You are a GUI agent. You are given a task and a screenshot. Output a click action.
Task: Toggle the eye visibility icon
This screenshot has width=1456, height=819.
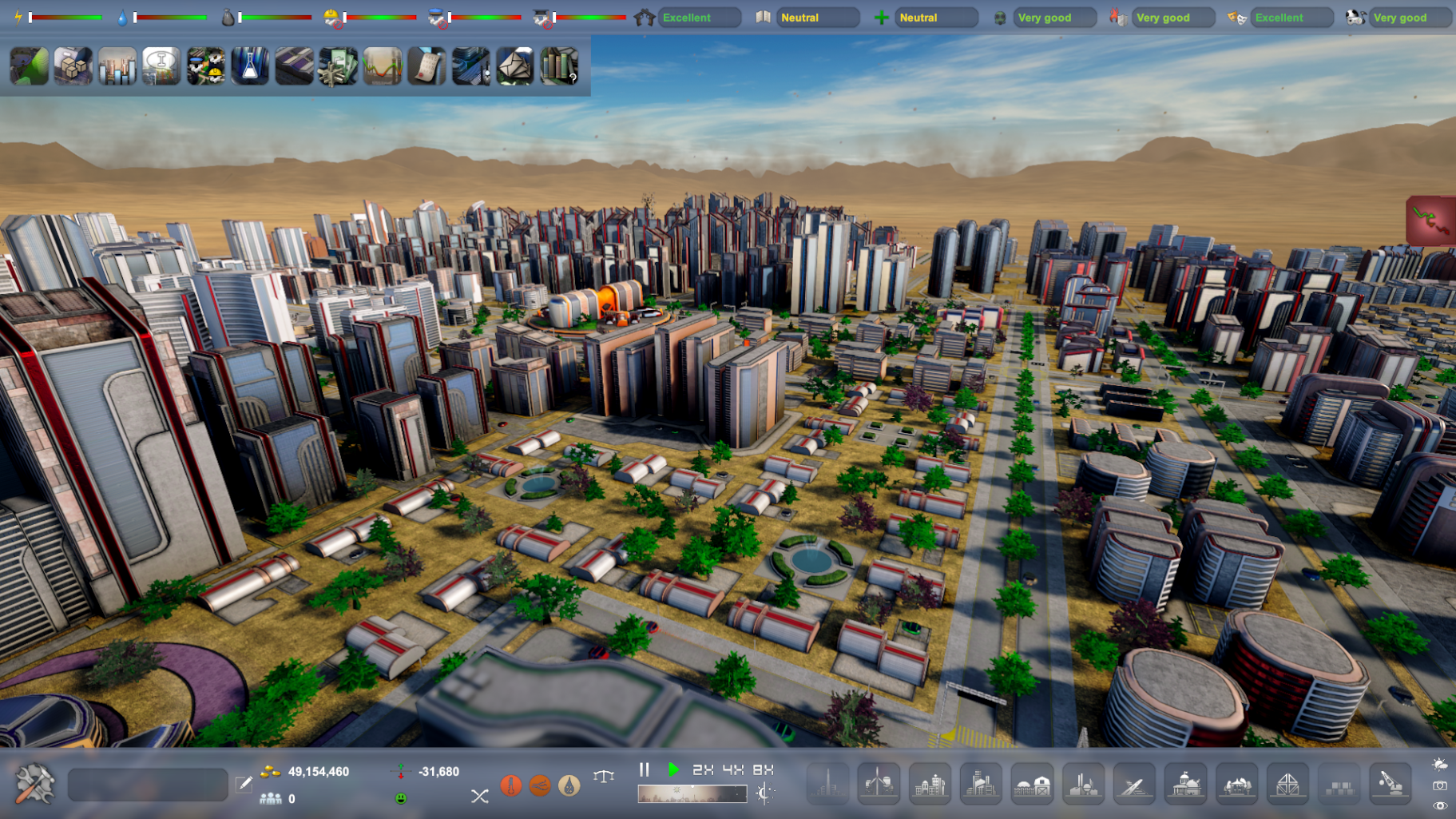coord(1440,805)
